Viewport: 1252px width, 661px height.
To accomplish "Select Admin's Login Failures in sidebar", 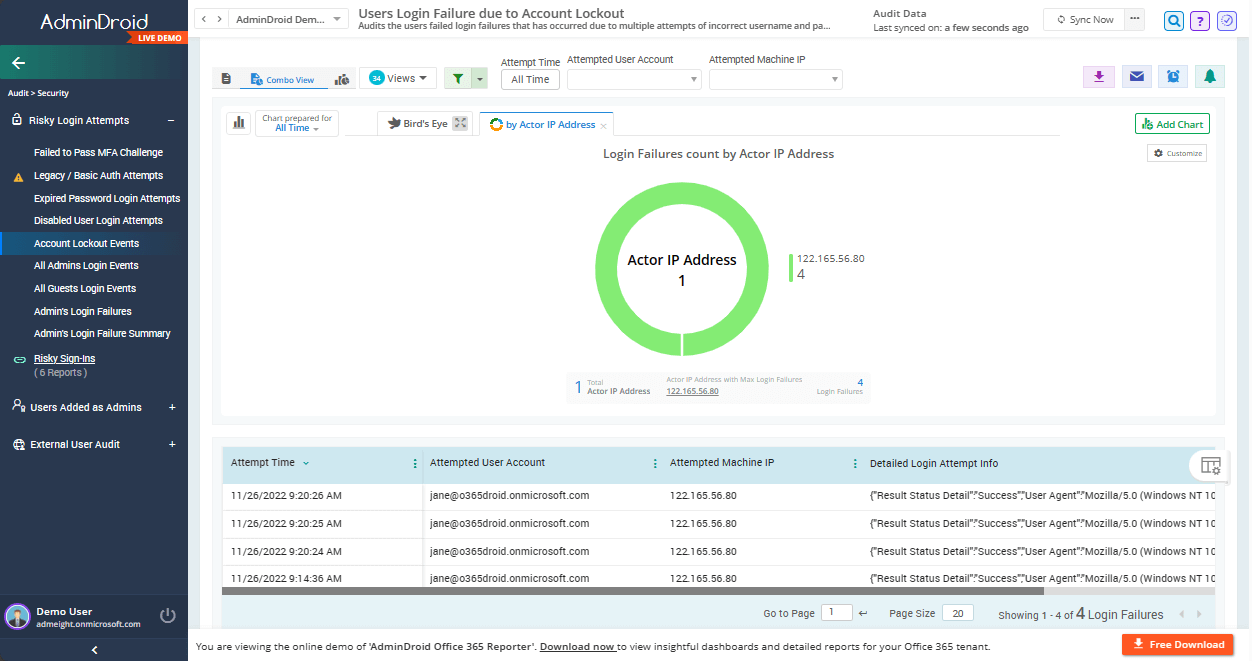I will pos(83,311).
